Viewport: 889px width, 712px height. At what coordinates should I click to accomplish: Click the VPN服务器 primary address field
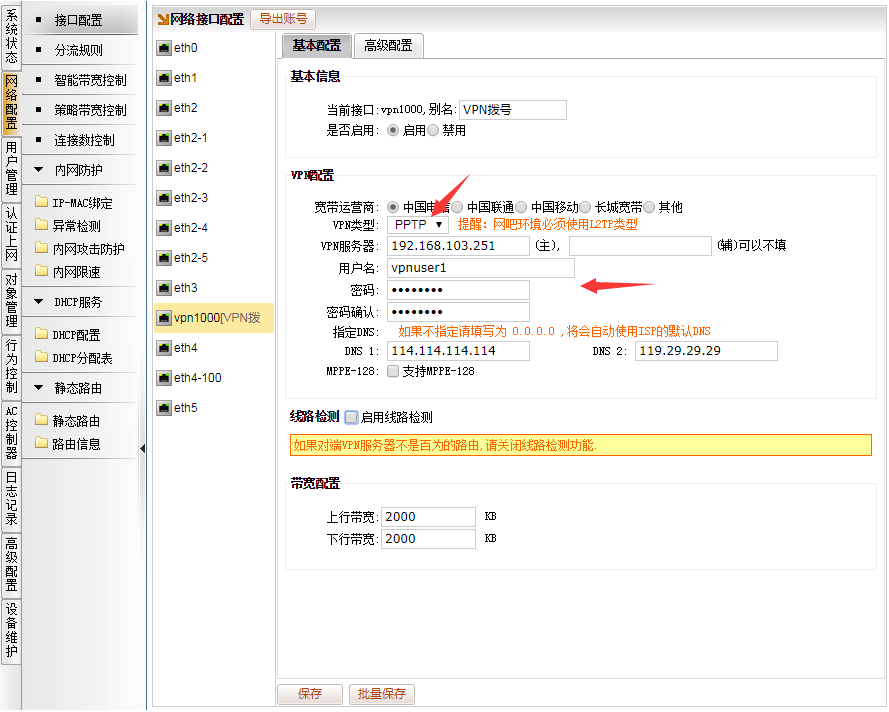click(458, 246)
